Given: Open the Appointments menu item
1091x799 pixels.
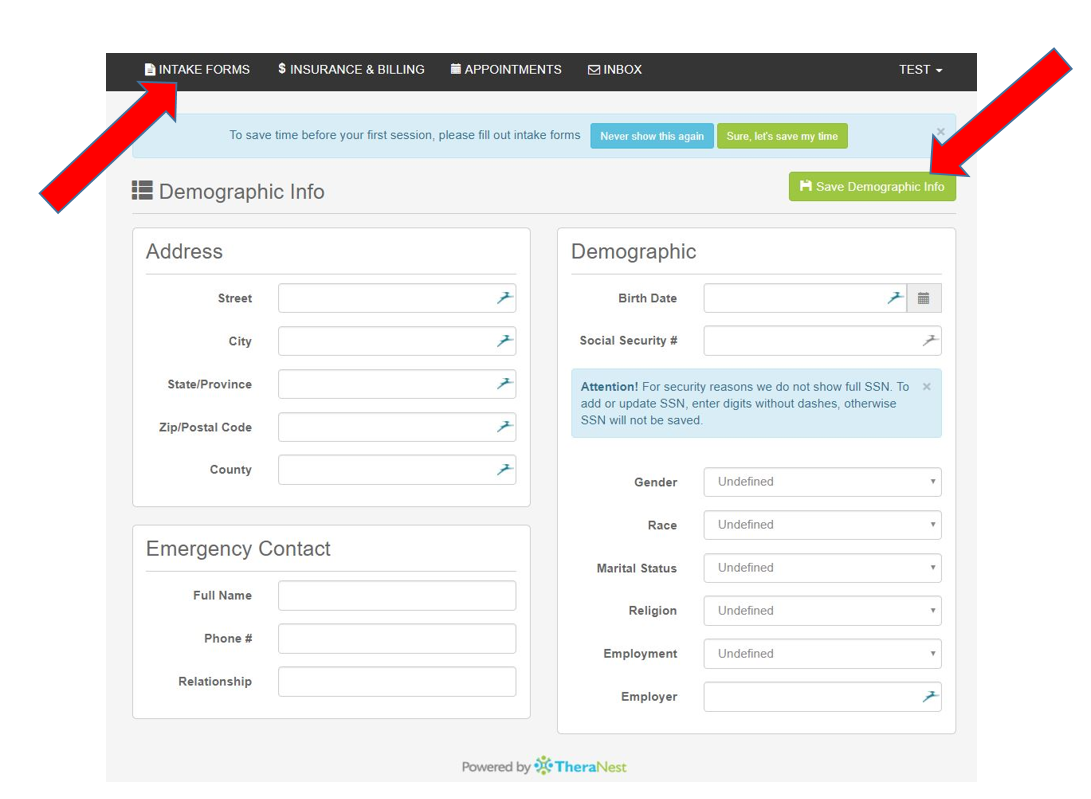Looking at the screenshot, I should (x=506, y=70).
